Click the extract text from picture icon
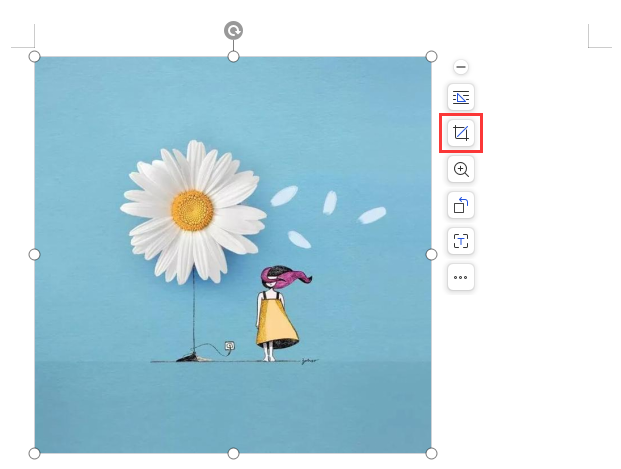 pos(461,241)
